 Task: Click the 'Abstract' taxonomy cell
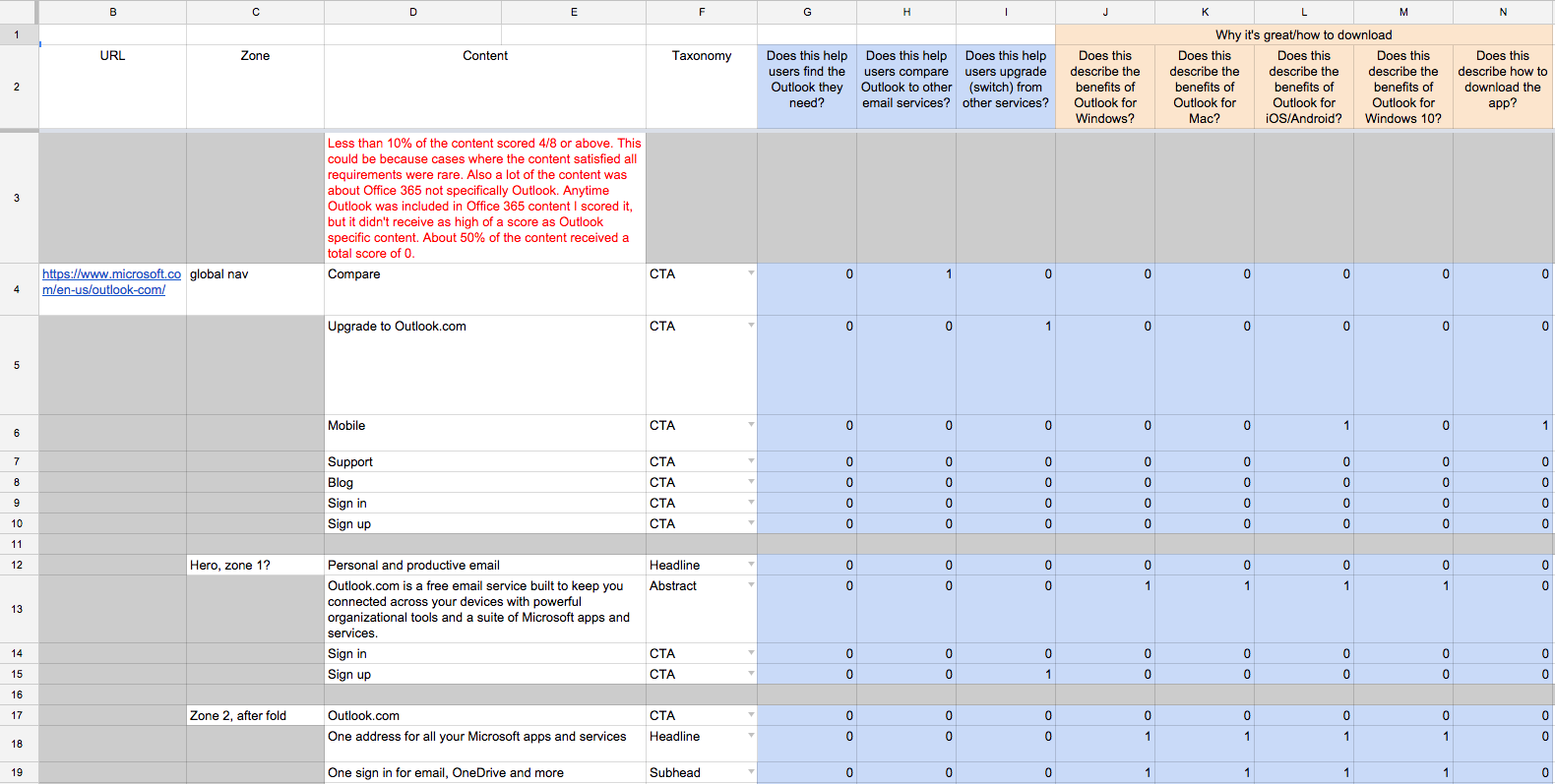tap(702, 609)
